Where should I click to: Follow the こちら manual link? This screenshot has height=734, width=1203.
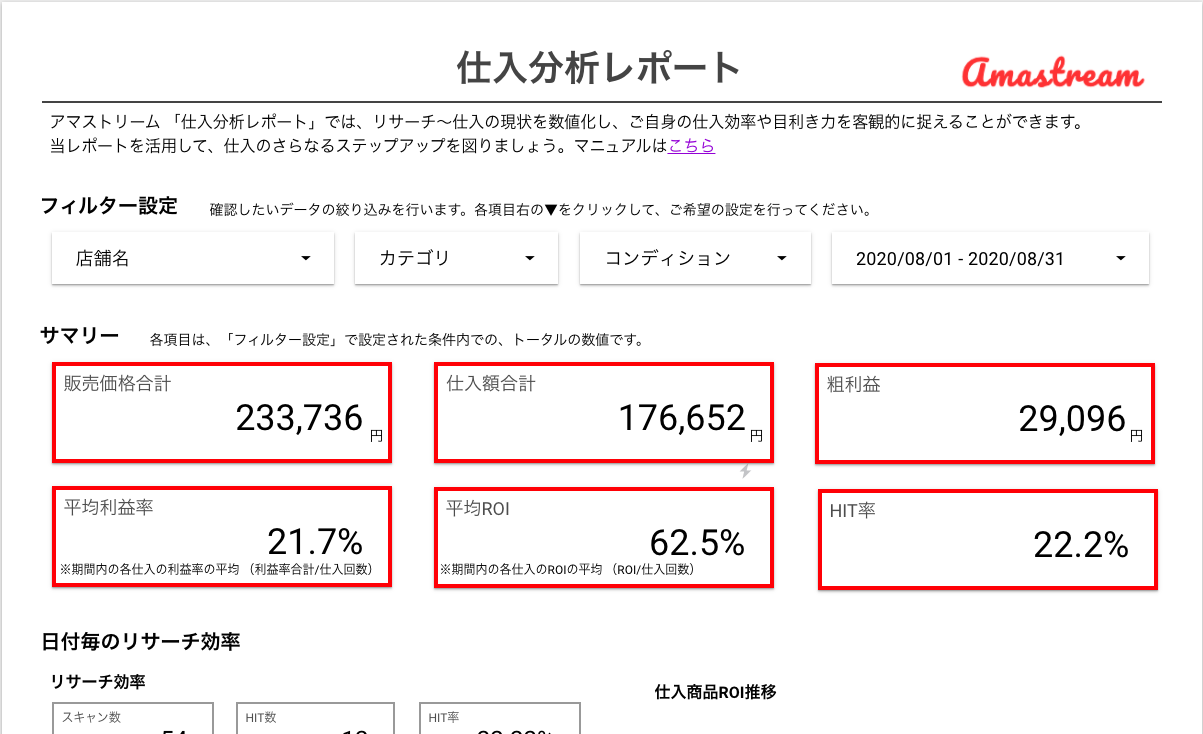click(691, 146)
